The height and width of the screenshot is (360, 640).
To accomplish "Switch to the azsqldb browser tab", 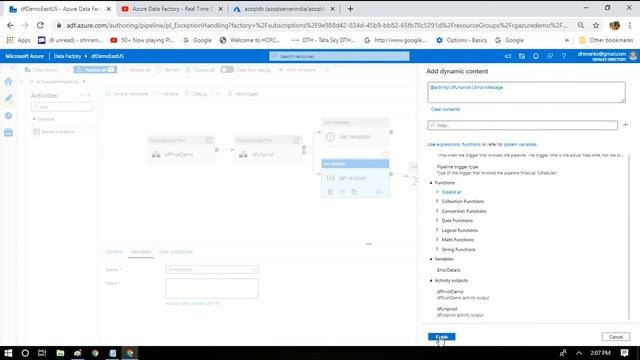I will point(284,9).
